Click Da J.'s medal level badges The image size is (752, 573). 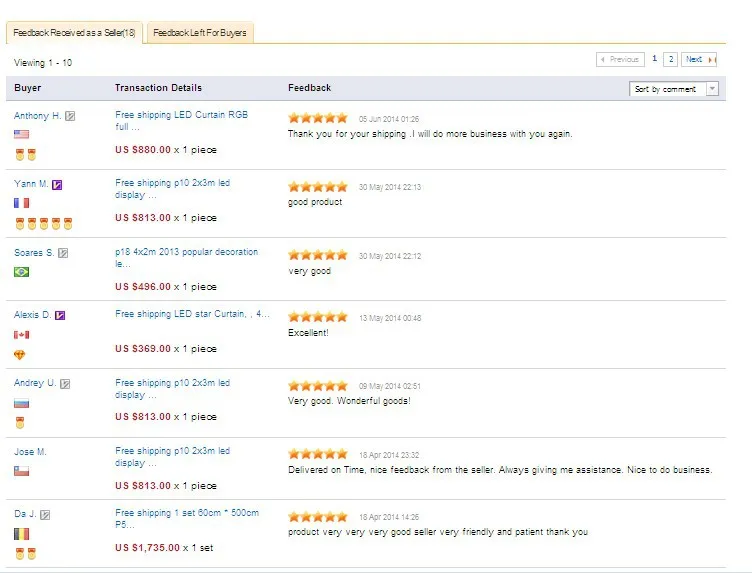coord(25,554)
